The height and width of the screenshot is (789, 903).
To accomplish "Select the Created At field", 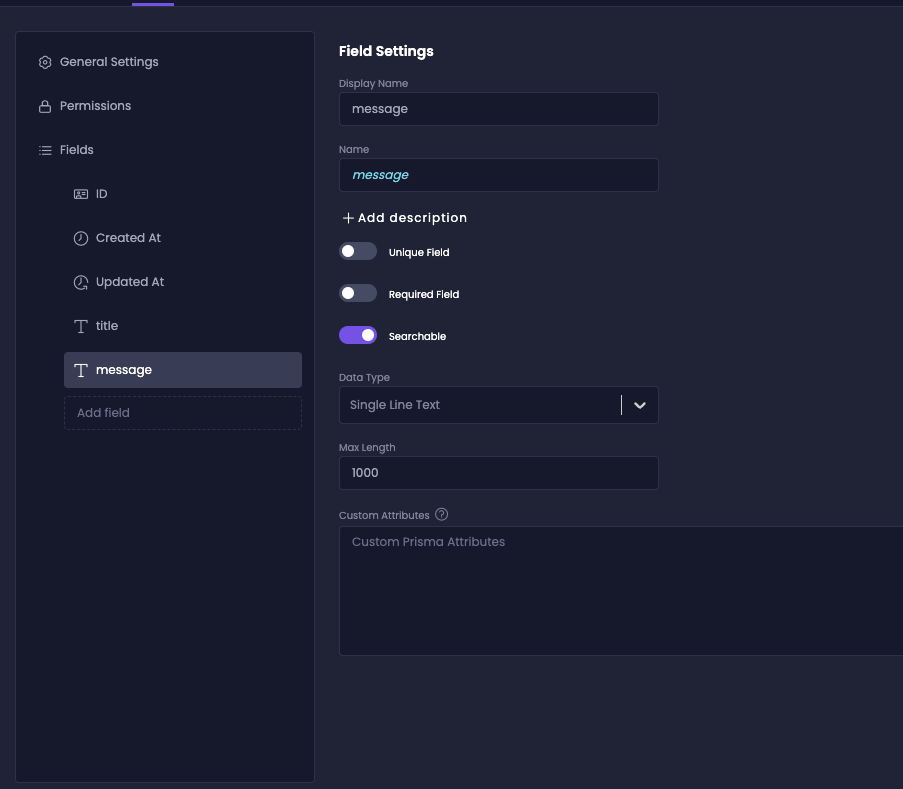I will pyautogui.click(x=128, y=238).
